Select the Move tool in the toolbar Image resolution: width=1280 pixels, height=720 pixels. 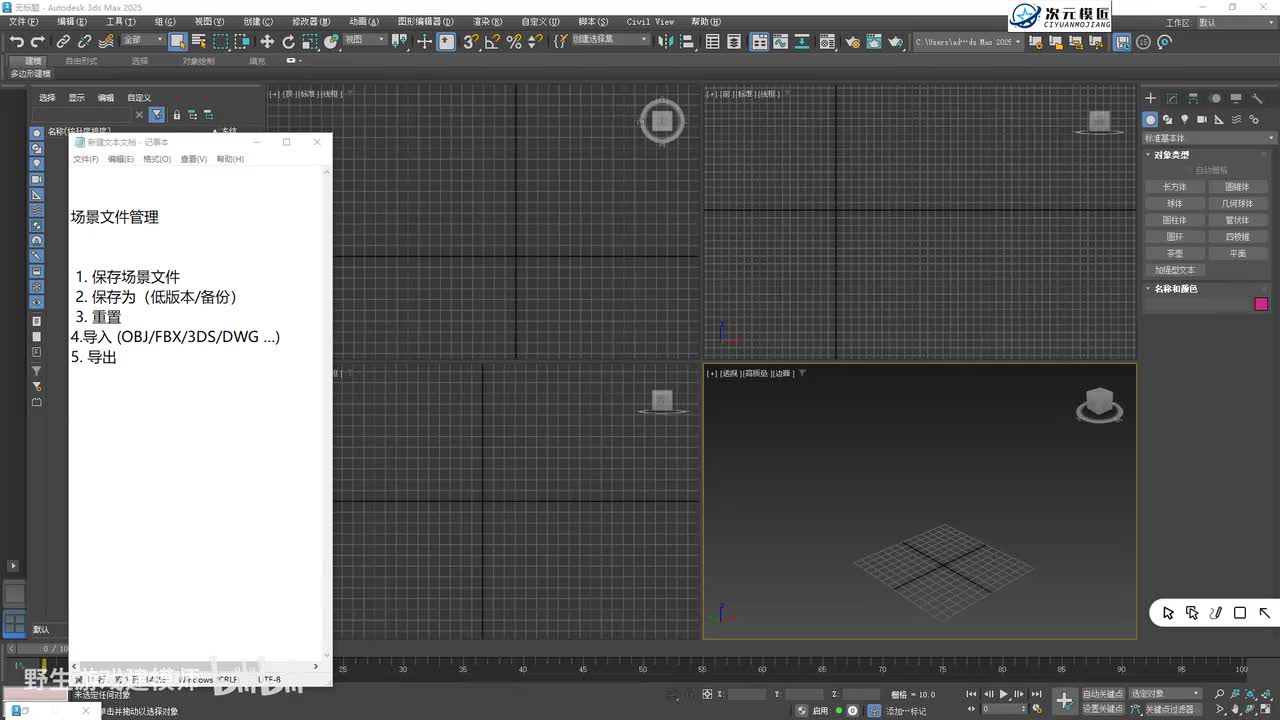coord(267,41)
